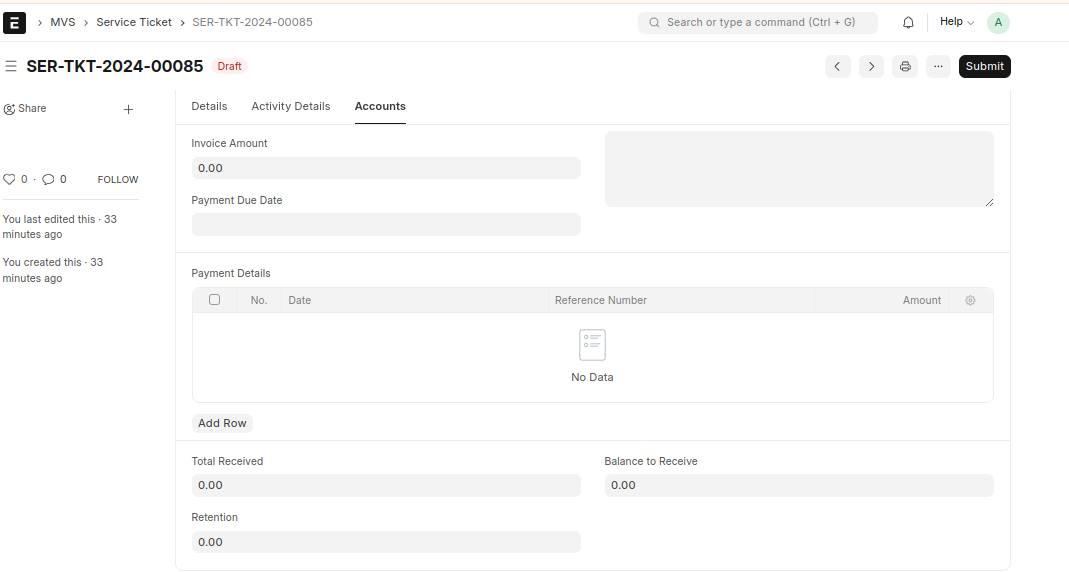Click the Payment Due Date field
This screenshot has height=572, width=1069.
click(385, 224)
